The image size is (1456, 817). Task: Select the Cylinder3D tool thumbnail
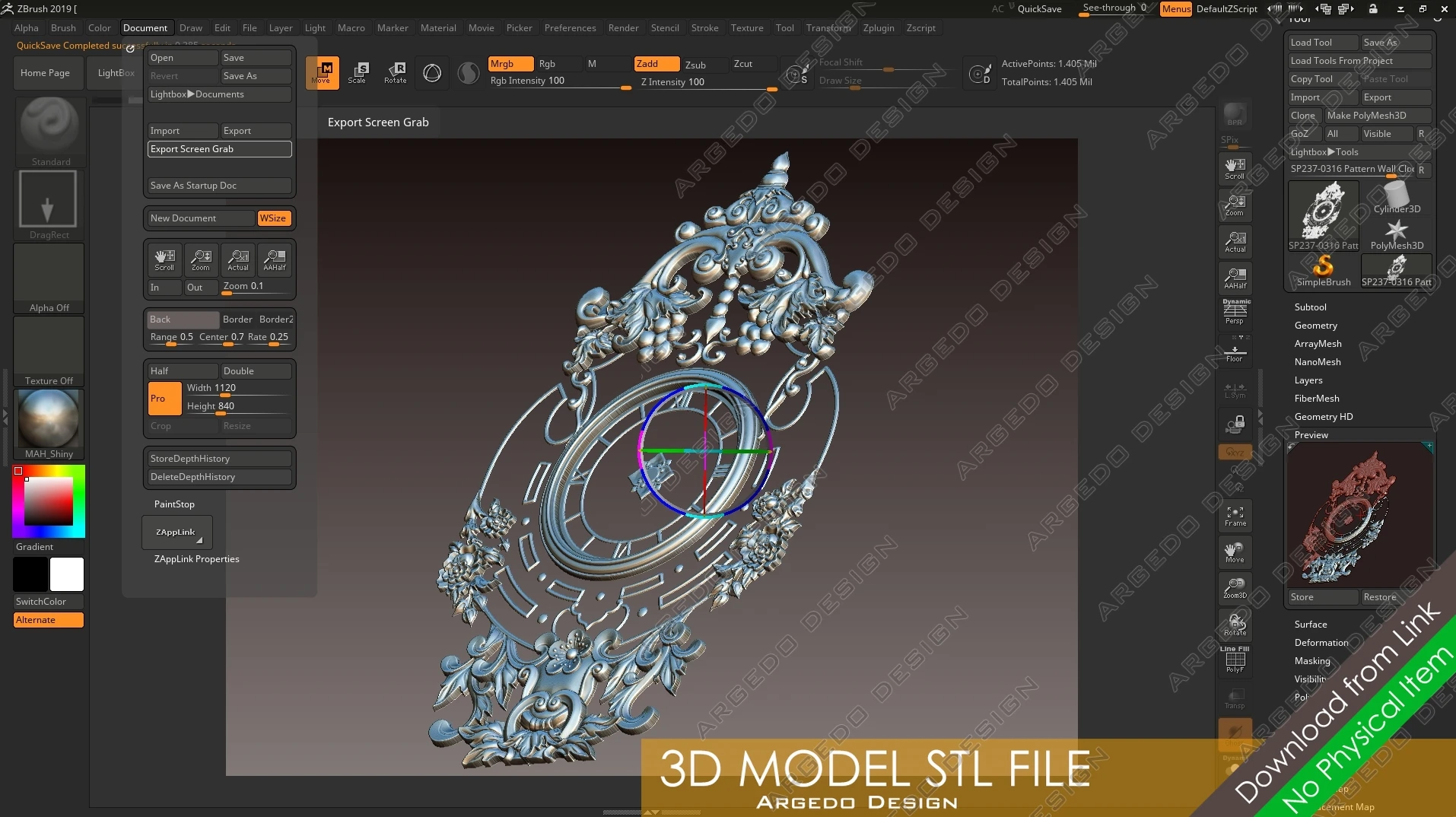(x=1397, y=198)
